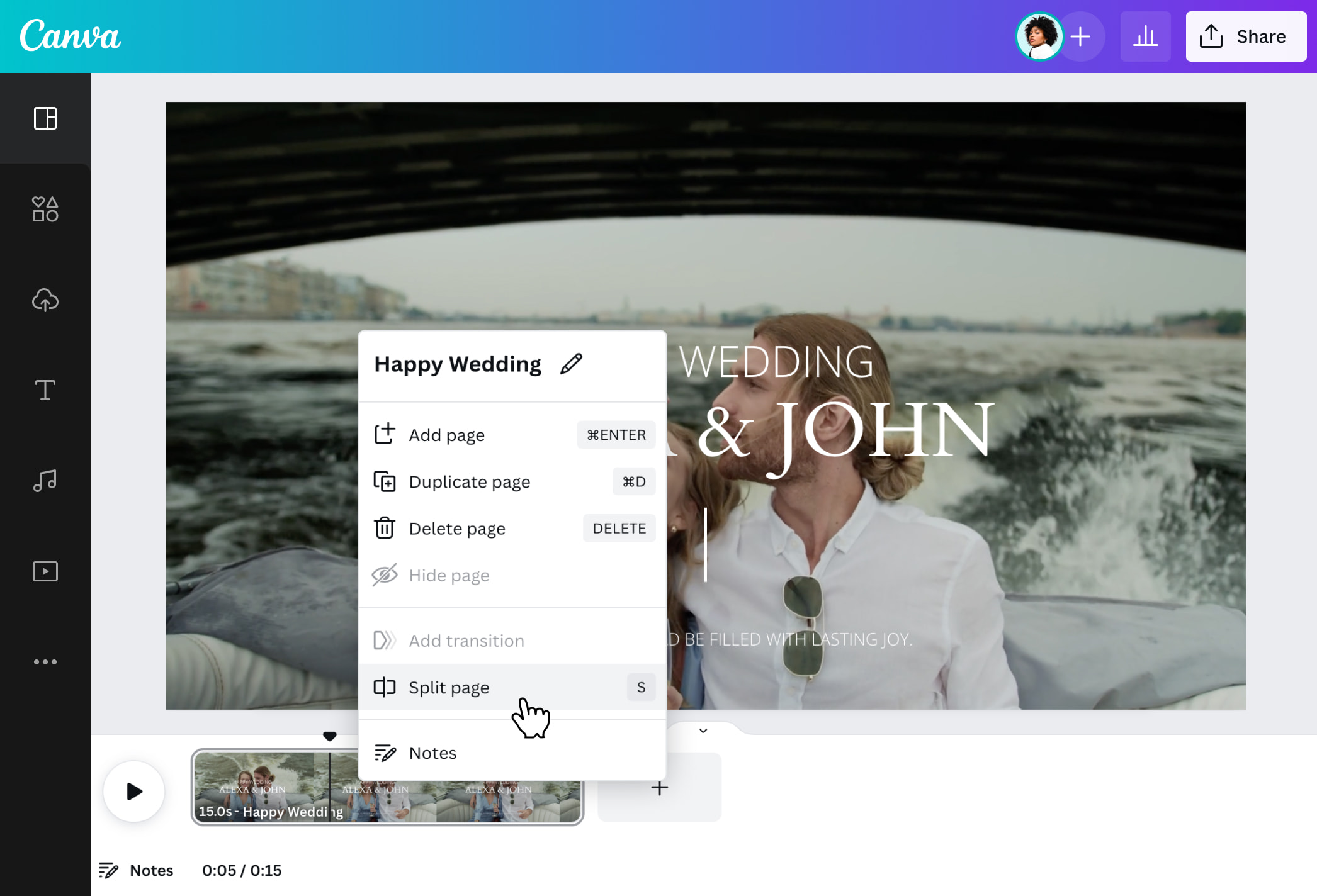The height and width of the screenshot is (896, 1317).
Task: Hide the current page
Action: 449,574
